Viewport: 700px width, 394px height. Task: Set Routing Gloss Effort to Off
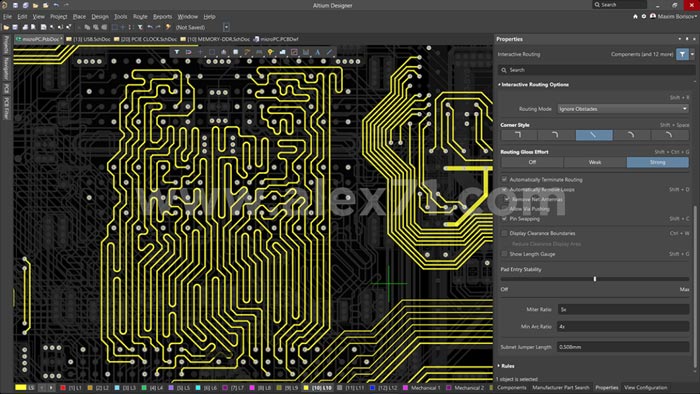coord(532,162)
